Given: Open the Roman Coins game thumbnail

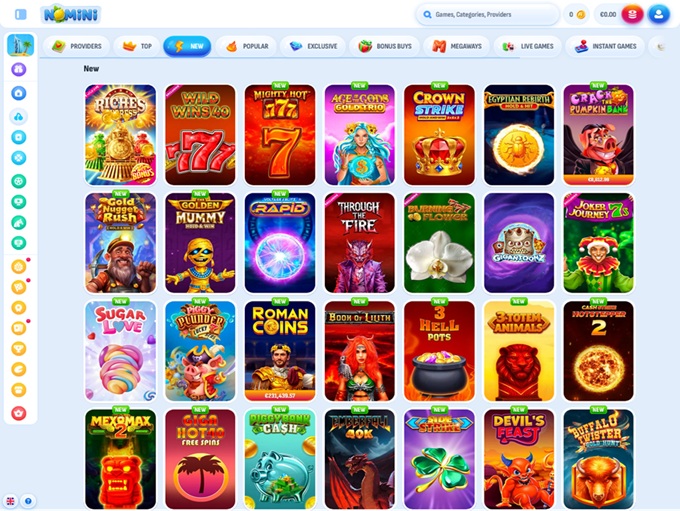Looking at the screenshot, I should pyautogui.click(x=280, y=351).
